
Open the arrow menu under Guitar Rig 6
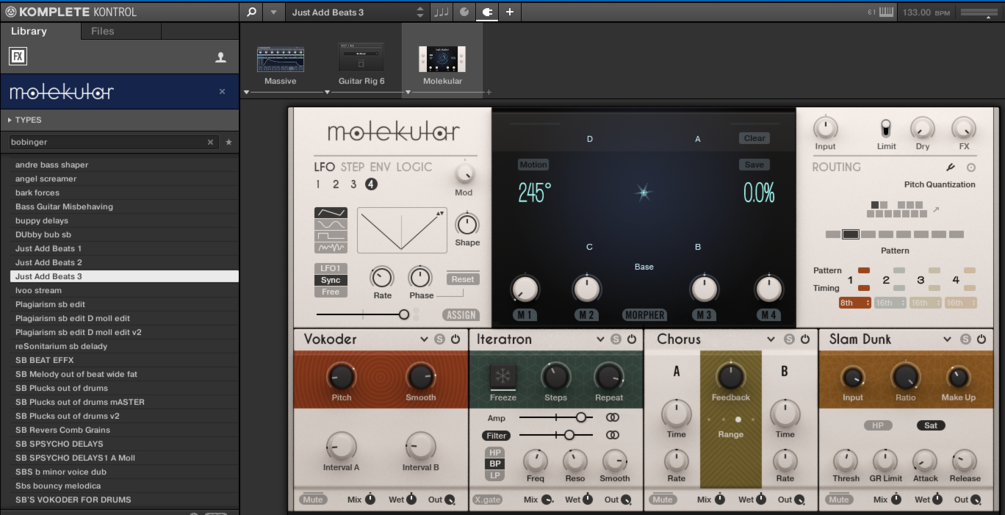[x=327, y=92]
